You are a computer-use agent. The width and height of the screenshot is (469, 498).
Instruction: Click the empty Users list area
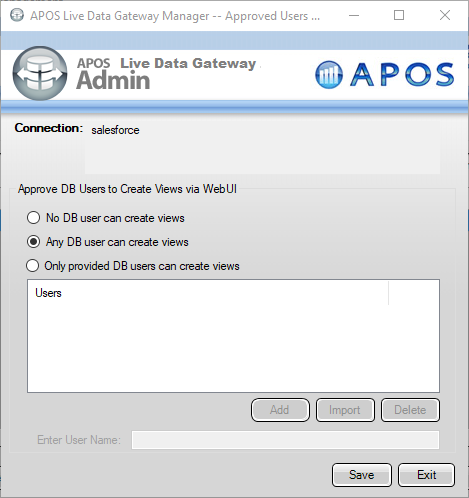click(x=233, y=348)
